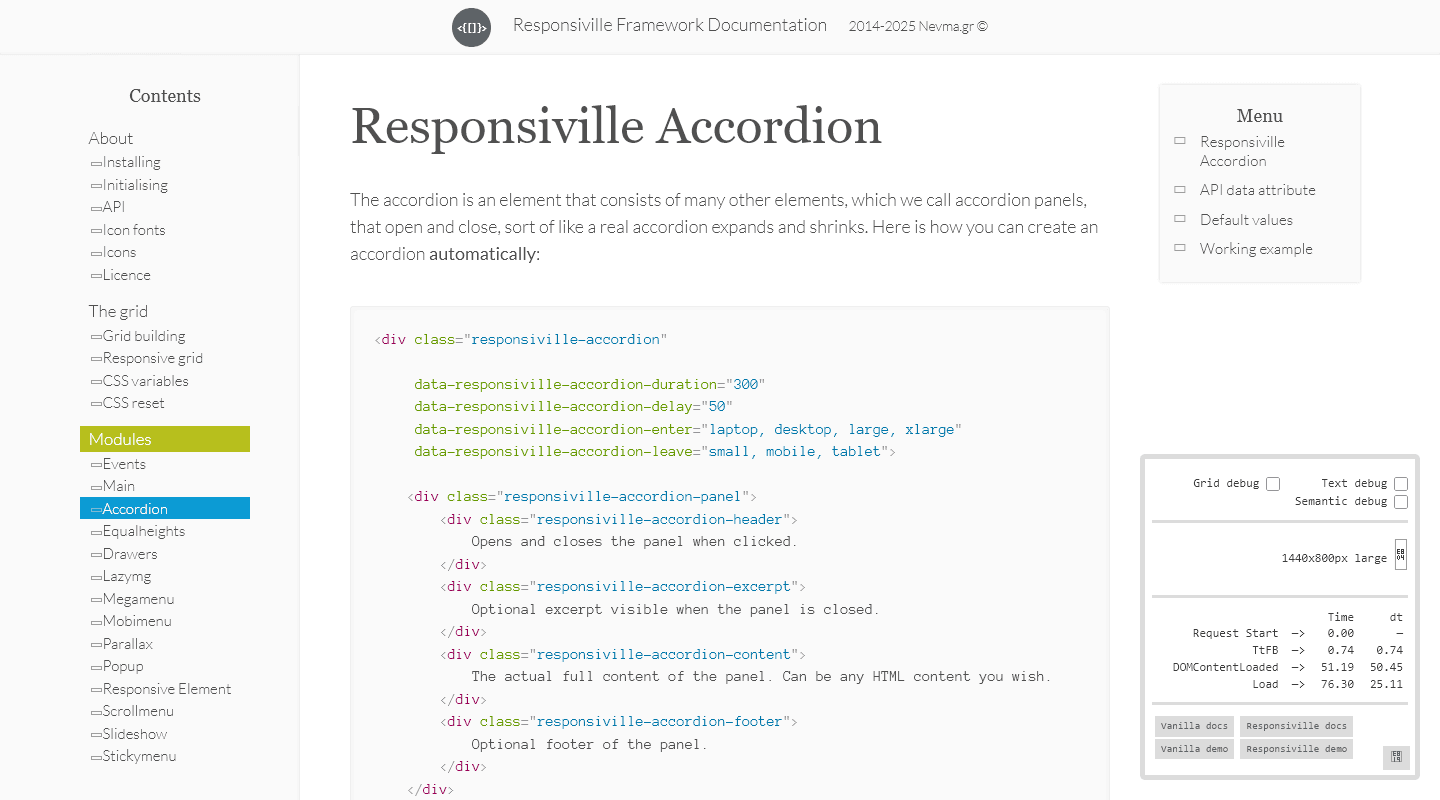Viewport: 1440px width, 800px height.
Task: Click '2014-2025 Nevma.gr ©' in header
Action: [x=918, y=27]
